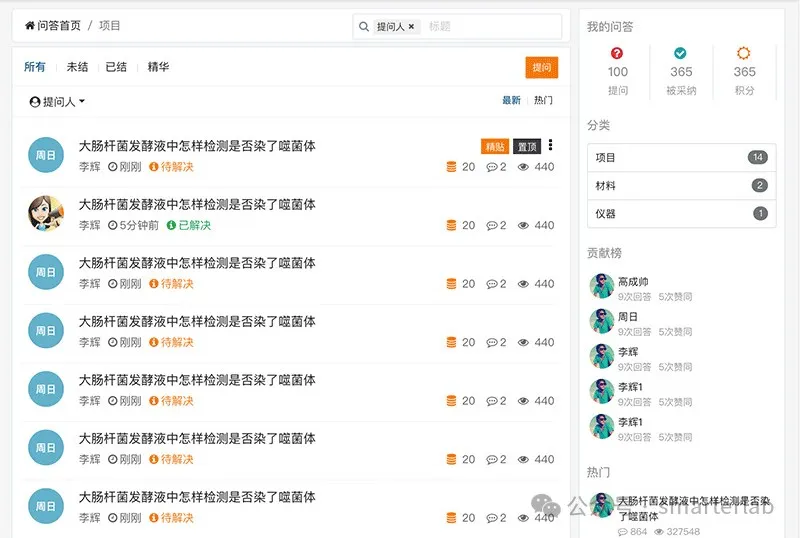Sort questions by 最新
Image resolution: width=800 pixels, height=538 pixels.
click(511, 100)
